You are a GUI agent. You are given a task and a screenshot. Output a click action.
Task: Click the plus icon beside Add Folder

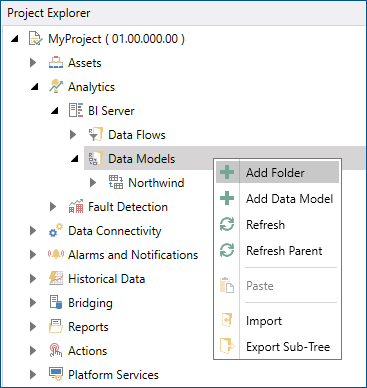[227, 172]
